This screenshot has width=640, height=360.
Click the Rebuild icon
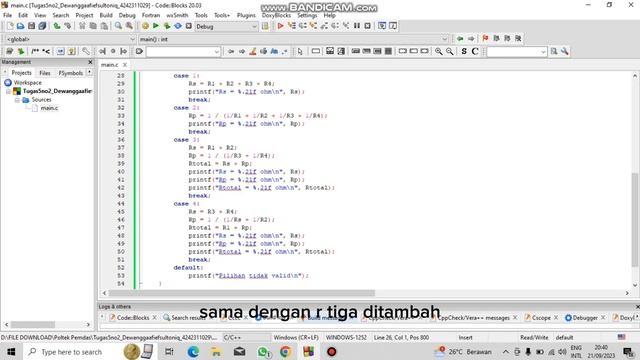point(178,26)
